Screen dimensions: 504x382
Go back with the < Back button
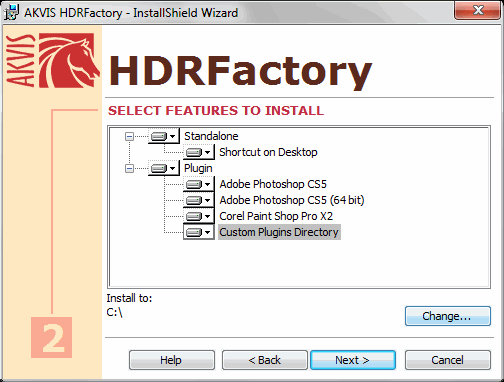click(x=265, y=360)
